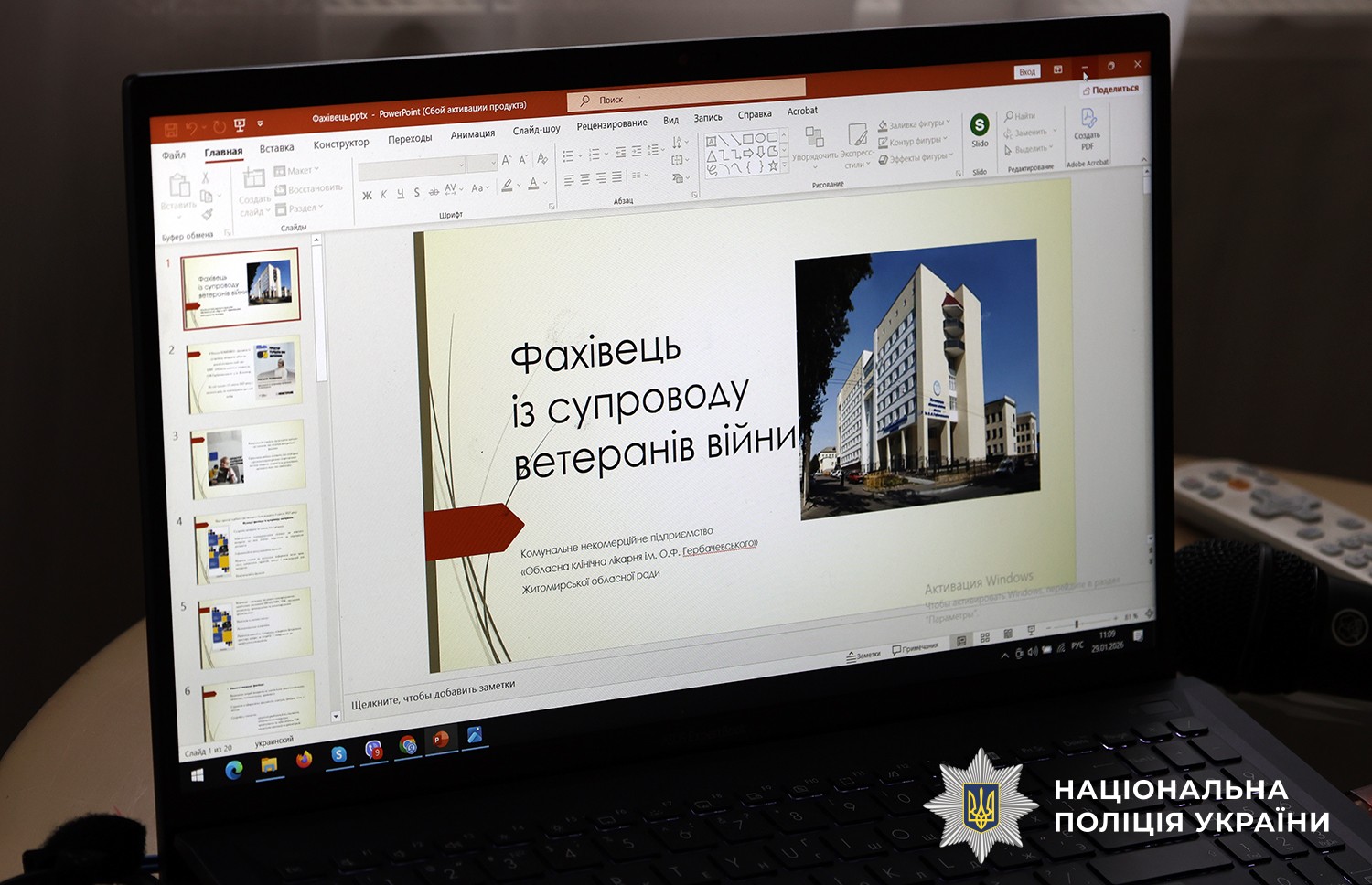Start slideshow from Quick Access Toolbar
1372x885 pixels.
240,125
